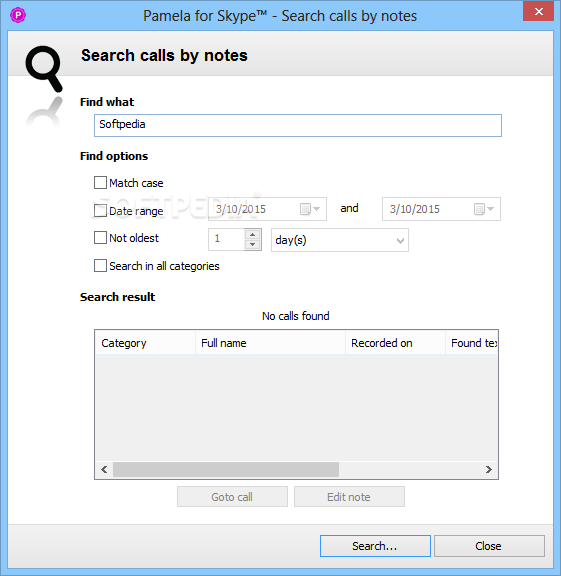Screen dimensions: 561x576
Task: Start search with Search... button
Action: [375, 546]
